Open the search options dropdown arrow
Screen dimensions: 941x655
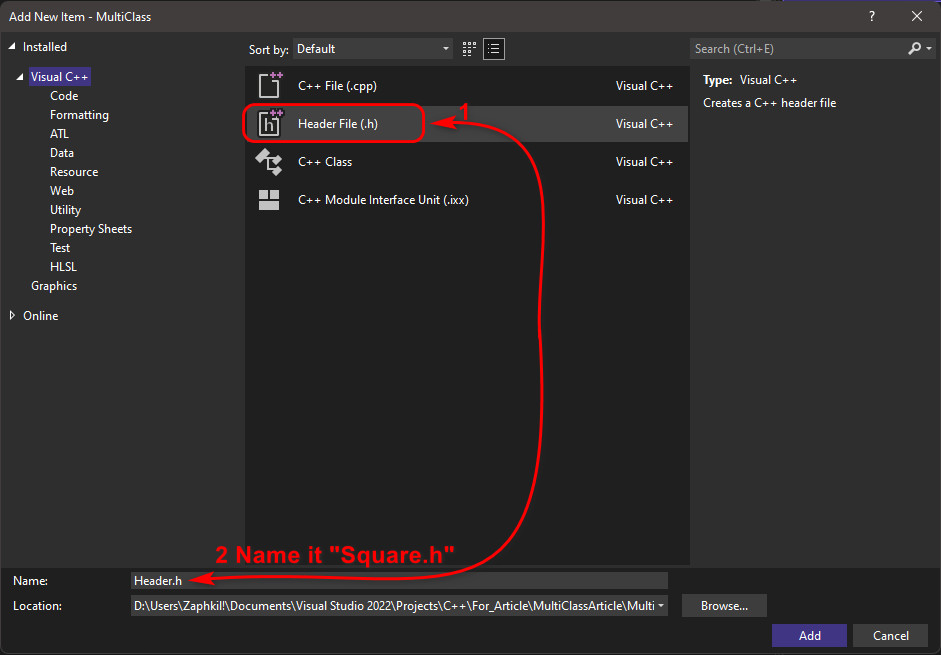929,49
